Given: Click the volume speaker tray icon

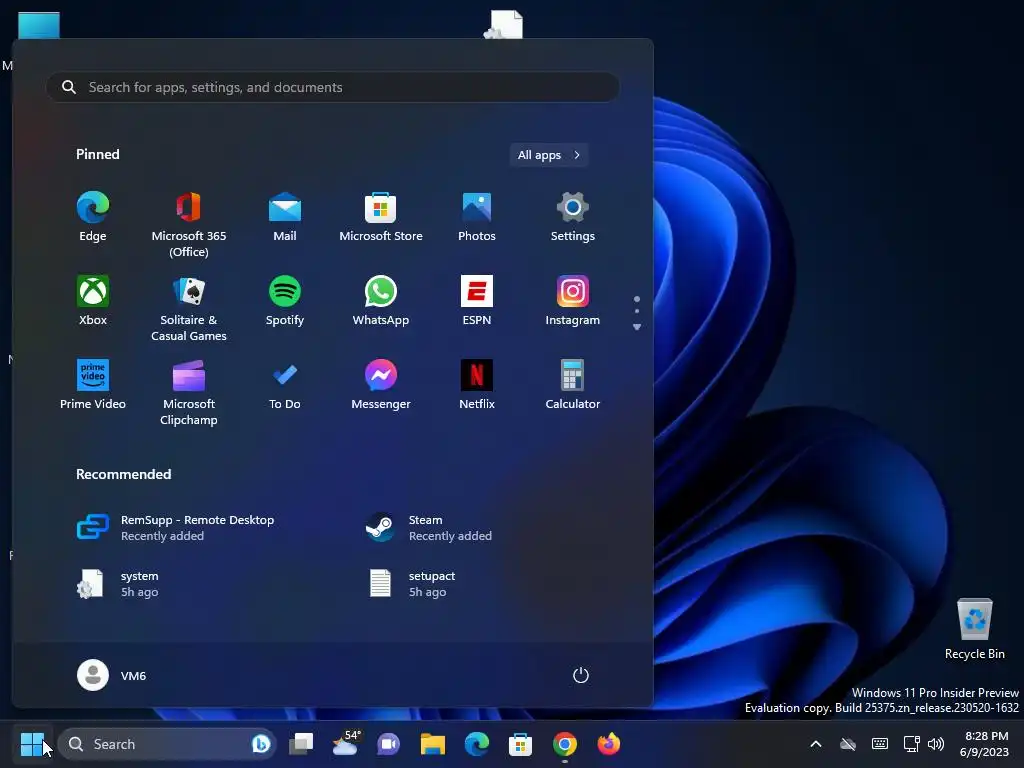Looking at the screenshot, I should tap(936, 744).
